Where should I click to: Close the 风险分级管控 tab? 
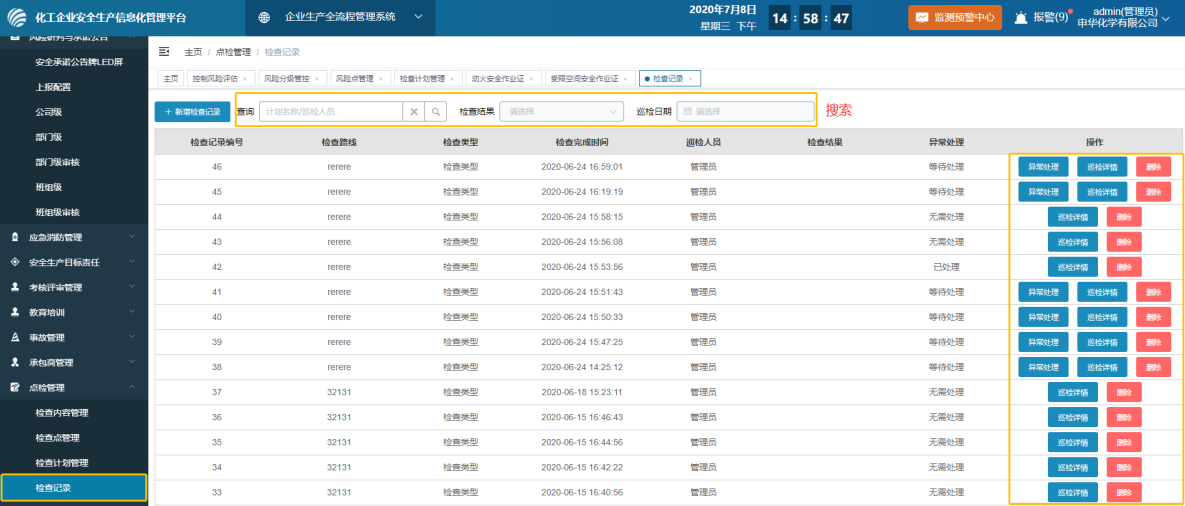coord(316,79)
